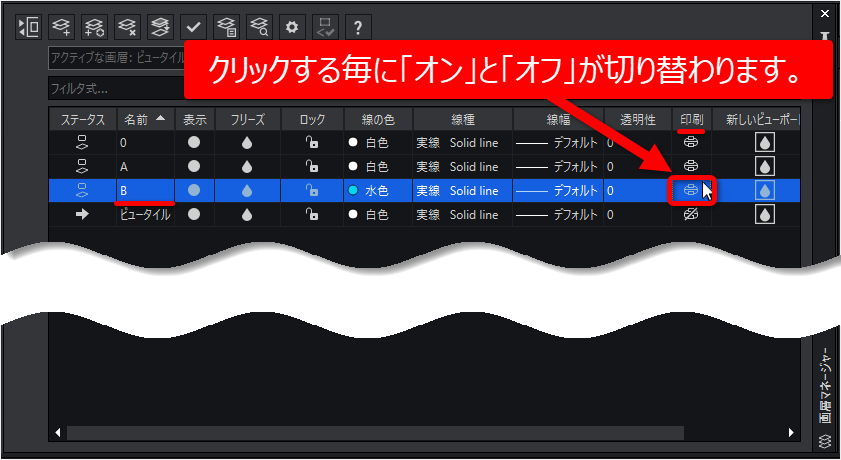Click status icon of layer A

(x=83, y=166)
